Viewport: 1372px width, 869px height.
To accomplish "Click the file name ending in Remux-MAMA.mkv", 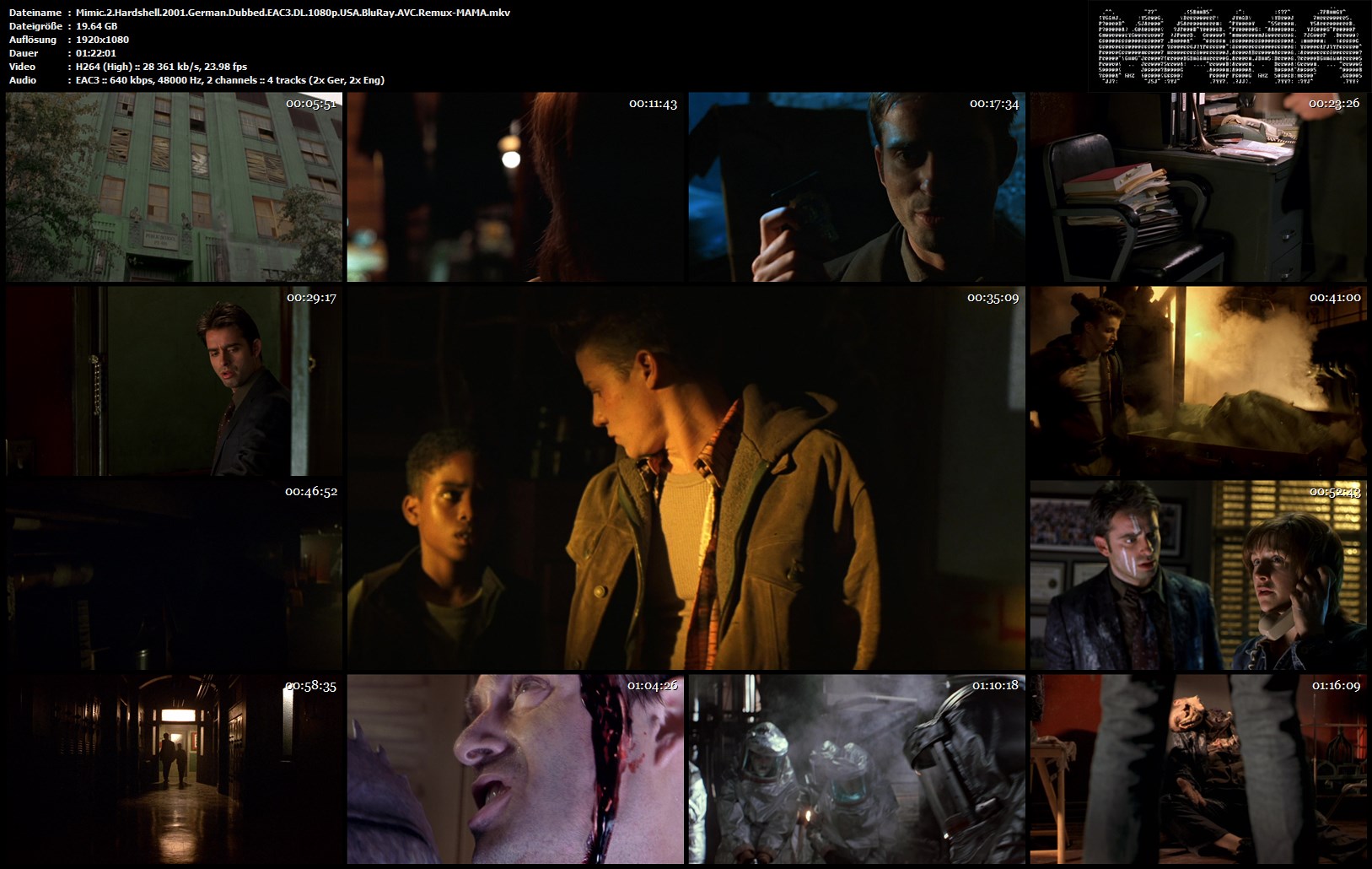I will [293, 13].
